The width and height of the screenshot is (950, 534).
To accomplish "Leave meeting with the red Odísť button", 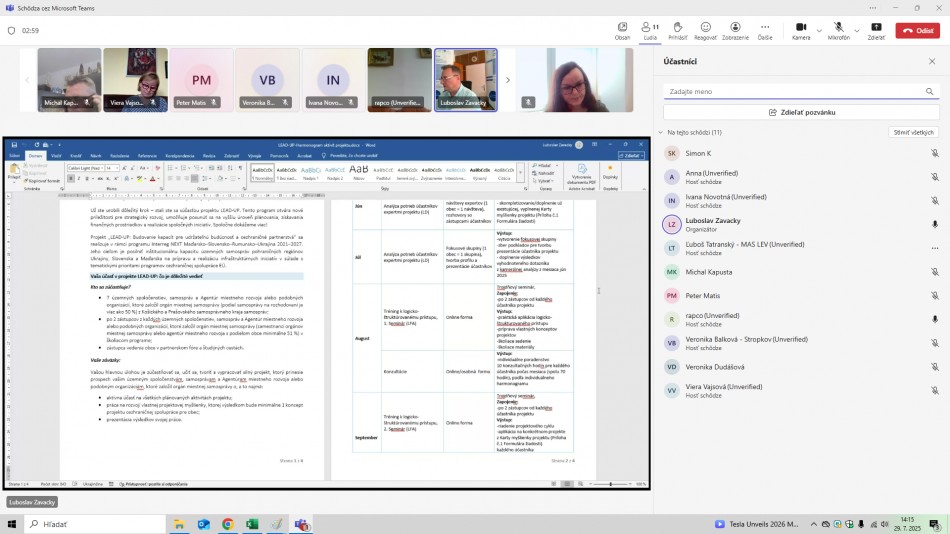I will coord(918,30).
